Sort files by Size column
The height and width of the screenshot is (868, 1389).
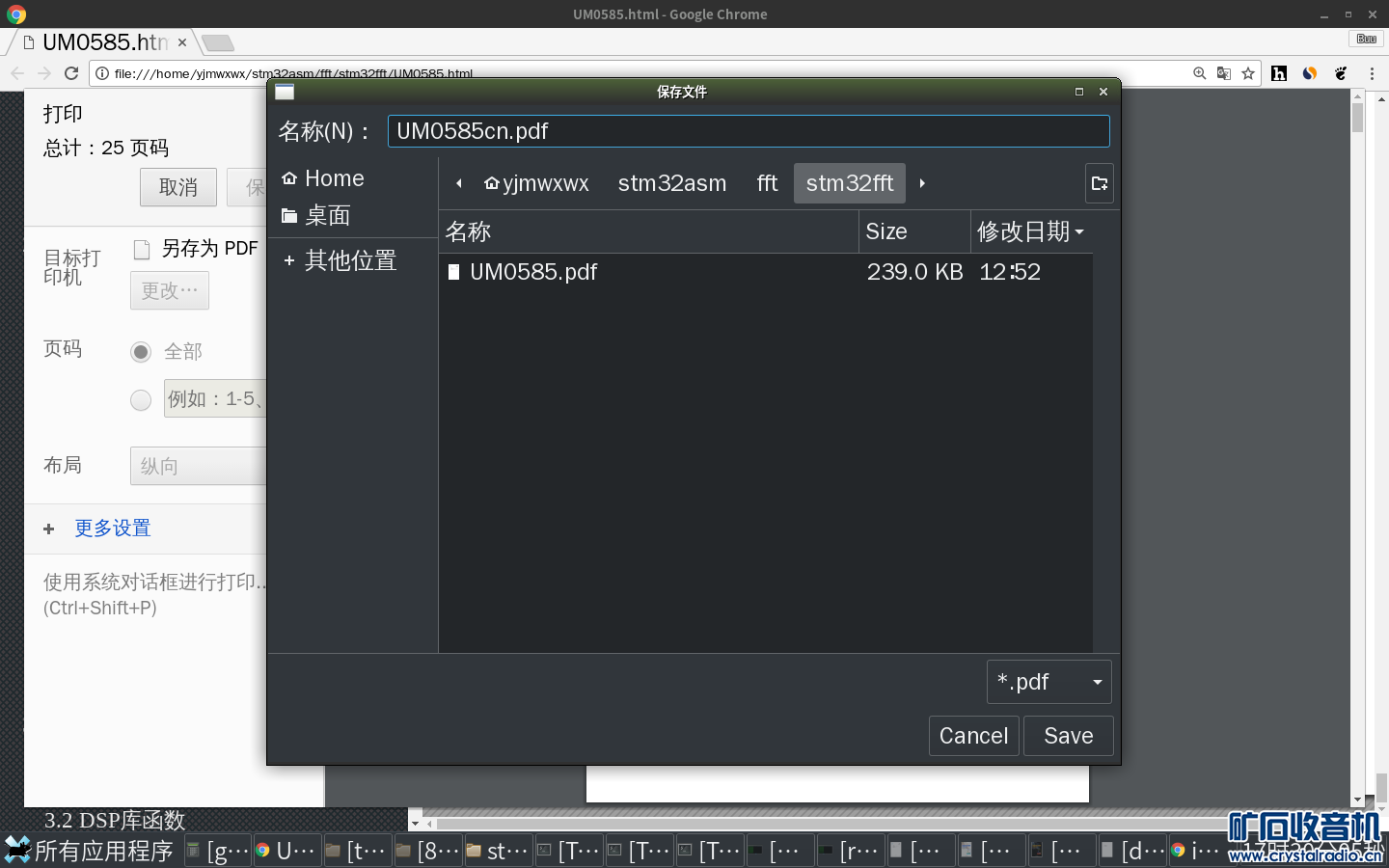pyautogui.click(x=914, y=231)
